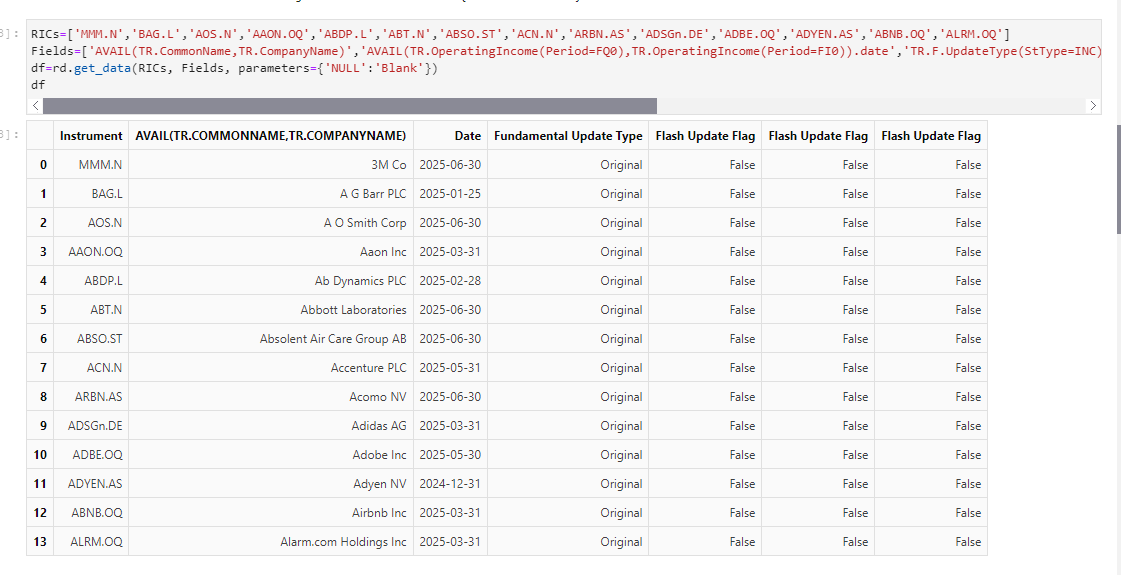Select the ACN.N instrument cell

tap(91, 368)
